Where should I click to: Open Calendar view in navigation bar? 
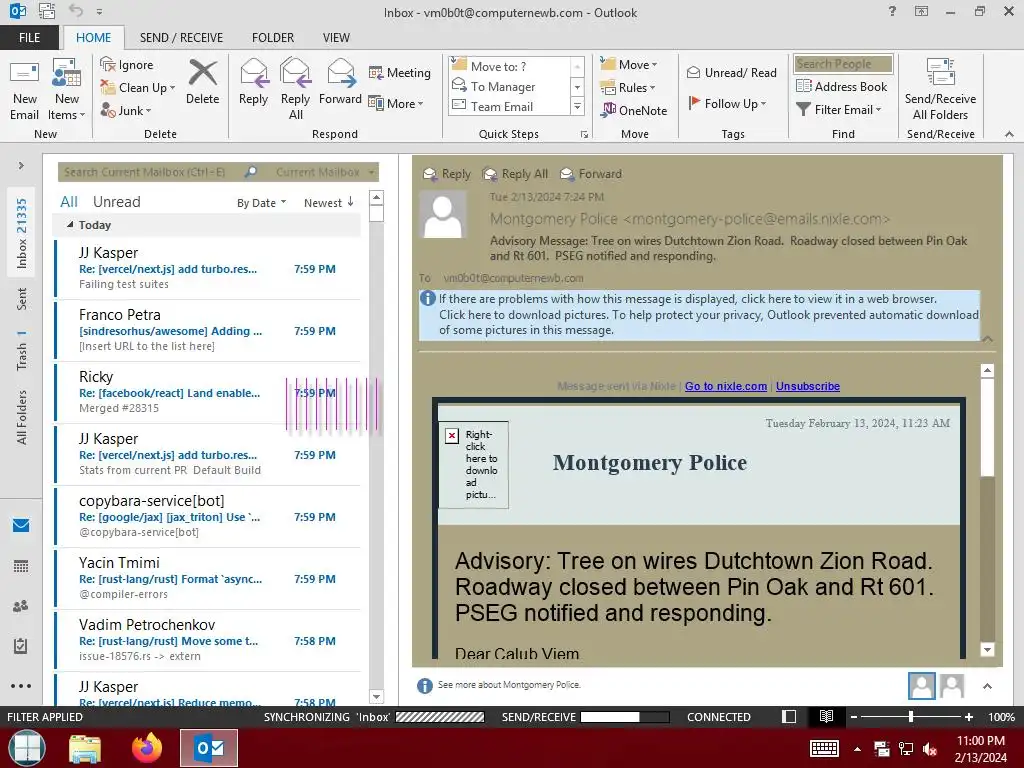(x=21, y=566)
